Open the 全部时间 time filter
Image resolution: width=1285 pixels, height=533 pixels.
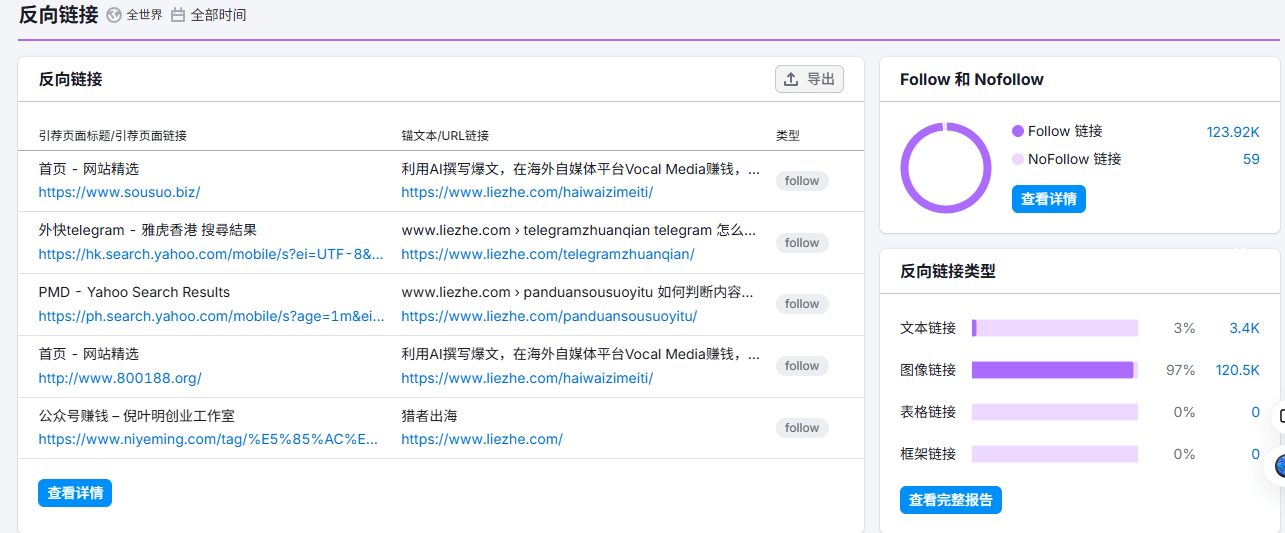click(x=218, y=15)
